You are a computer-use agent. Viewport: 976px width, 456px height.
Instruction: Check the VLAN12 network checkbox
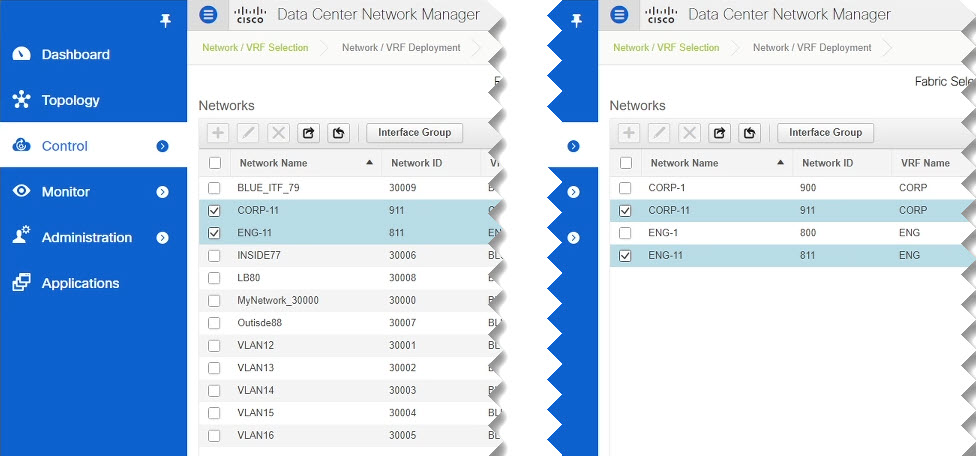pyautogui.click(x=214, y=345)
